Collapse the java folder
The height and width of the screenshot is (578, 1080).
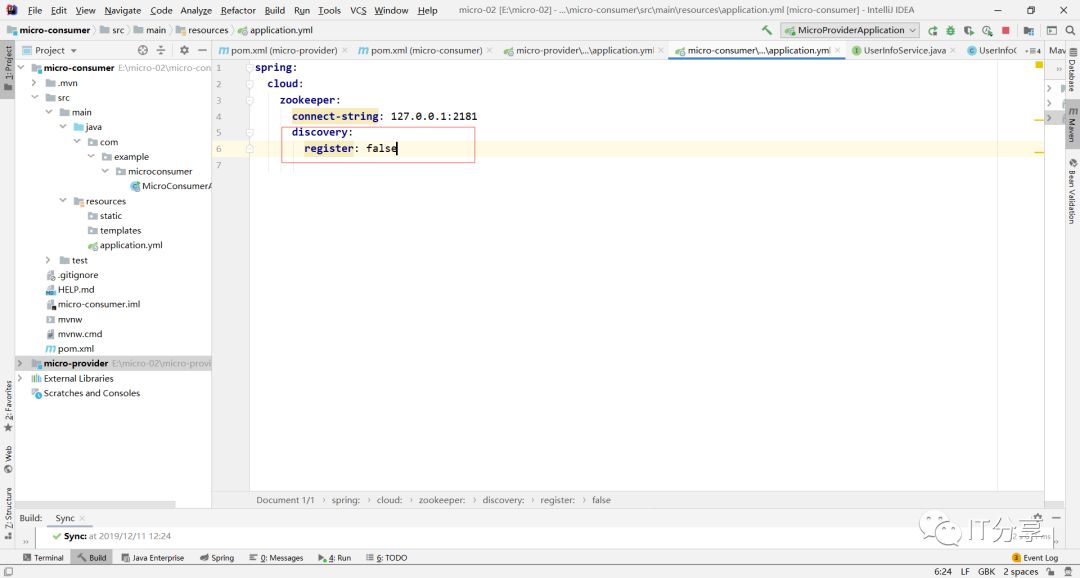click(63, 127)
